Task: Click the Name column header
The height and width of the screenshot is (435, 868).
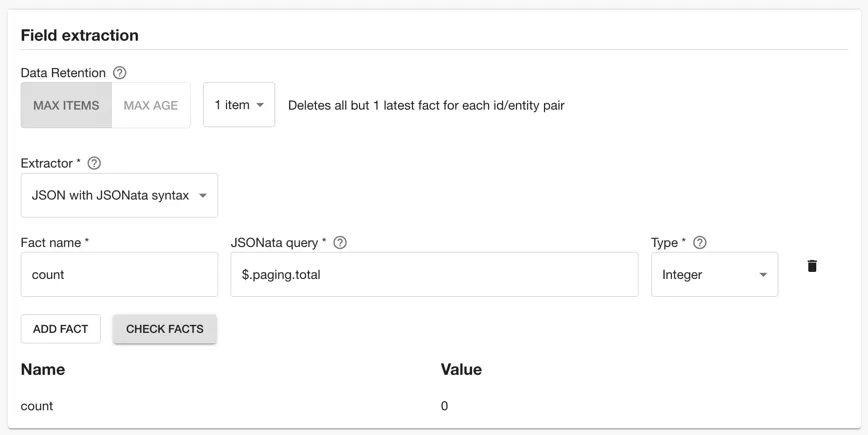Action: [43, 370]
